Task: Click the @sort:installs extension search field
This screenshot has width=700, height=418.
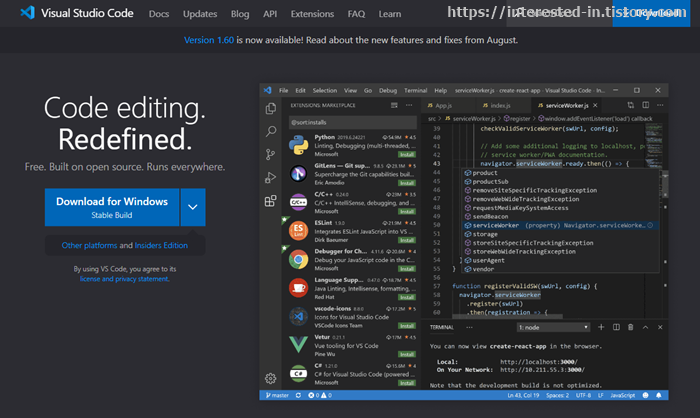Action: [353, 122]
